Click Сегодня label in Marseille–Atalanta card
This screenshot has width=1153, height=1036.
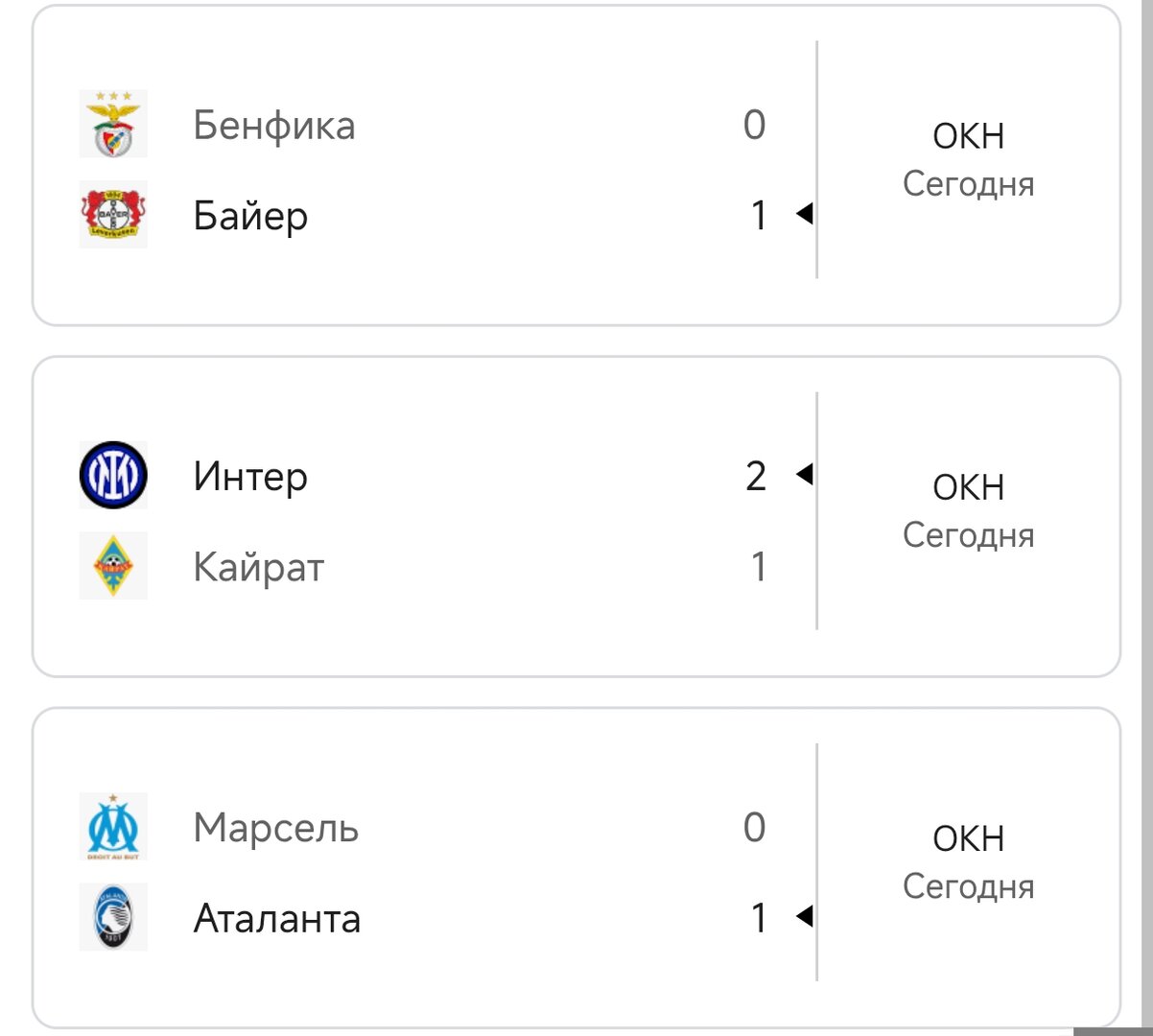[x=968, y=886]
